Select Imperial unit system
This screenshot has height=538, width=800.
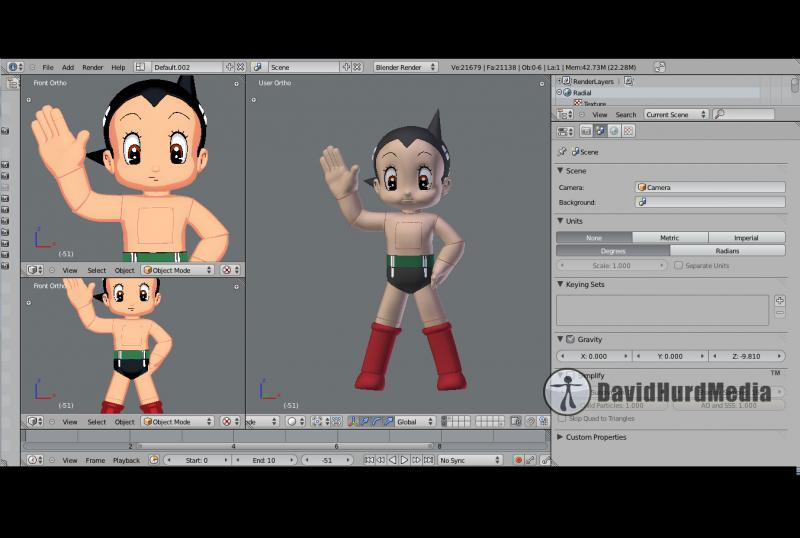[746, 237]
